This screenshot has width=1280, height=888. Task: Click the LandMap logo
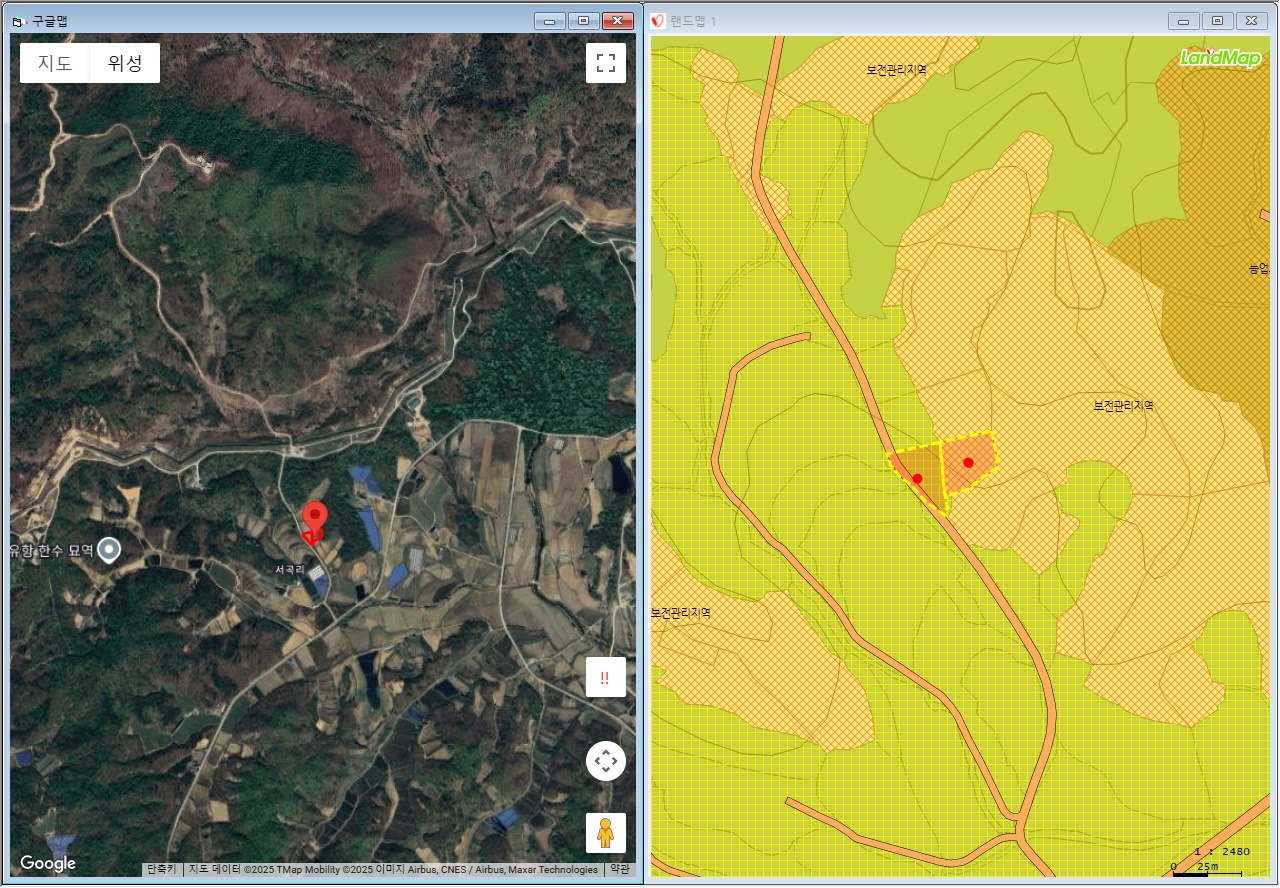click(x=1220, y=58)
